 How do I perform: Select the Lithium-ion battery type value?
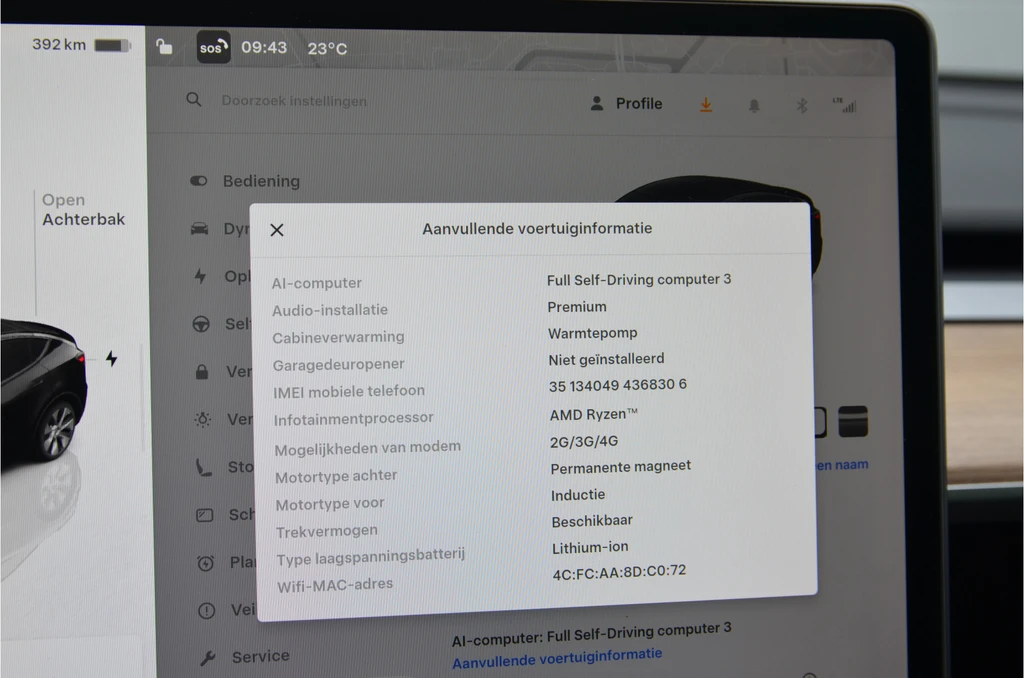[590, 547]
